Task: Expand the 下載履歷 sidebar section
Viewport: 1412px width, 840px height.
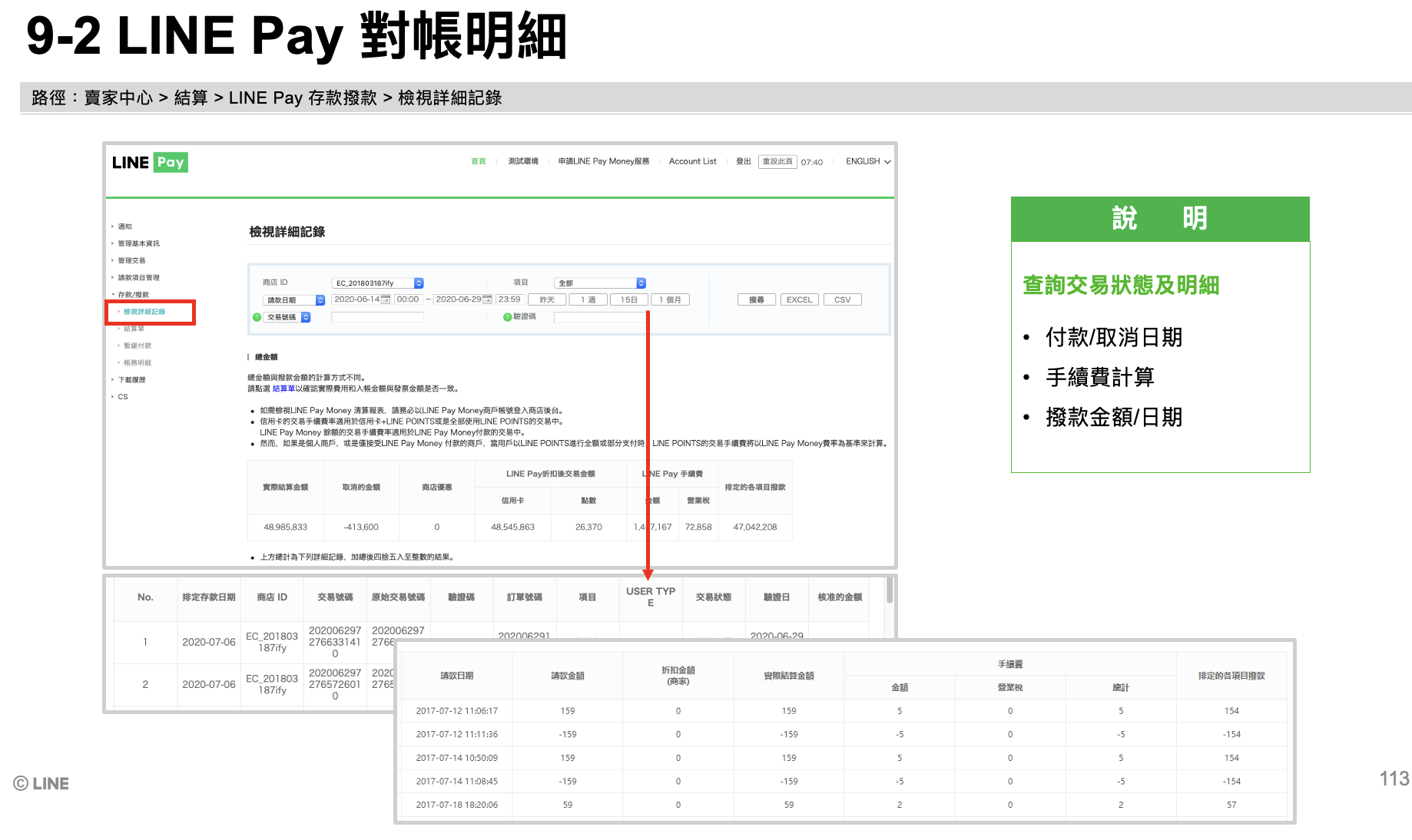Action: coord(131,380)
